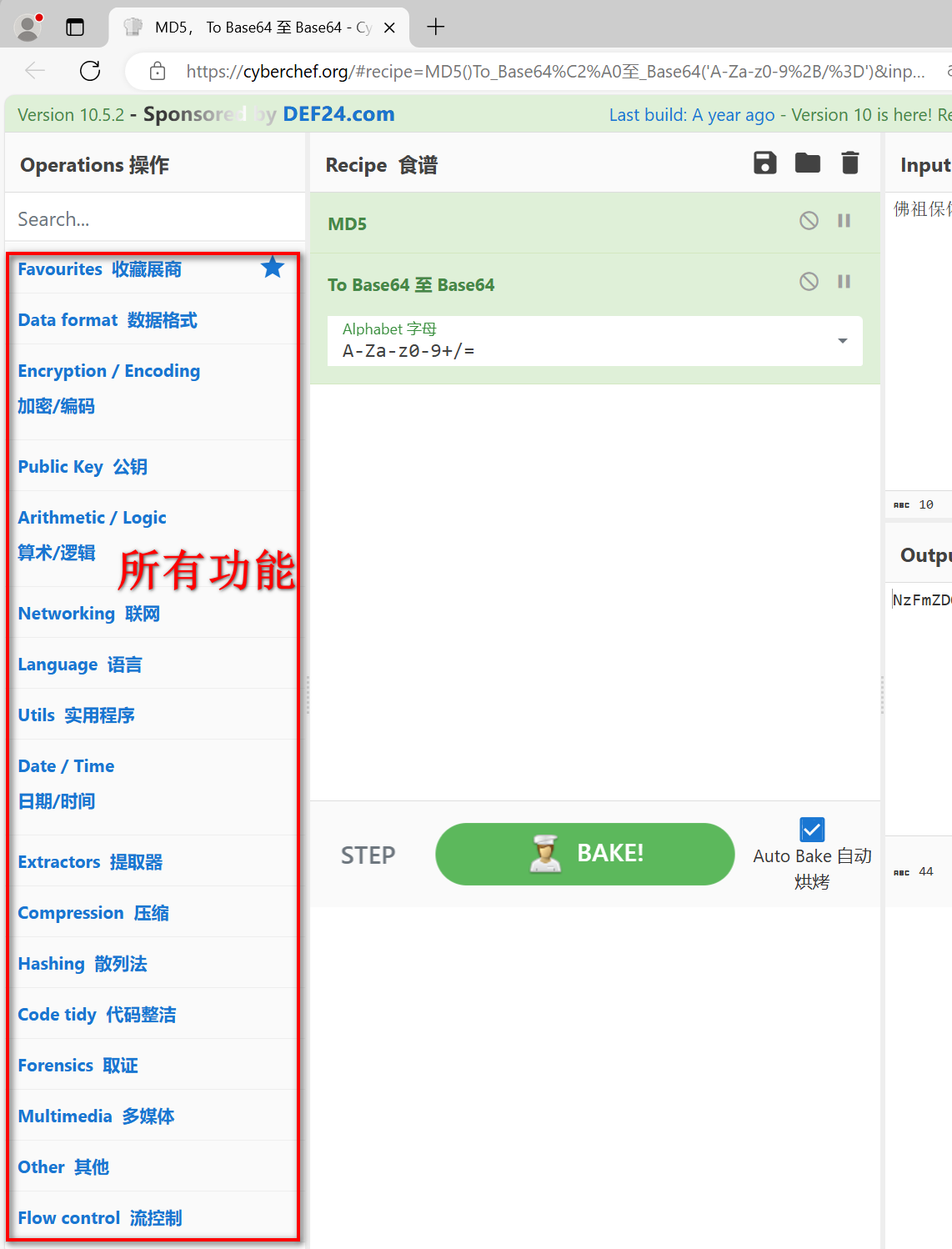This screenshot has height=1249, width=952.
Task: Disable the To Base64 operation
Action: pos(809,281)
